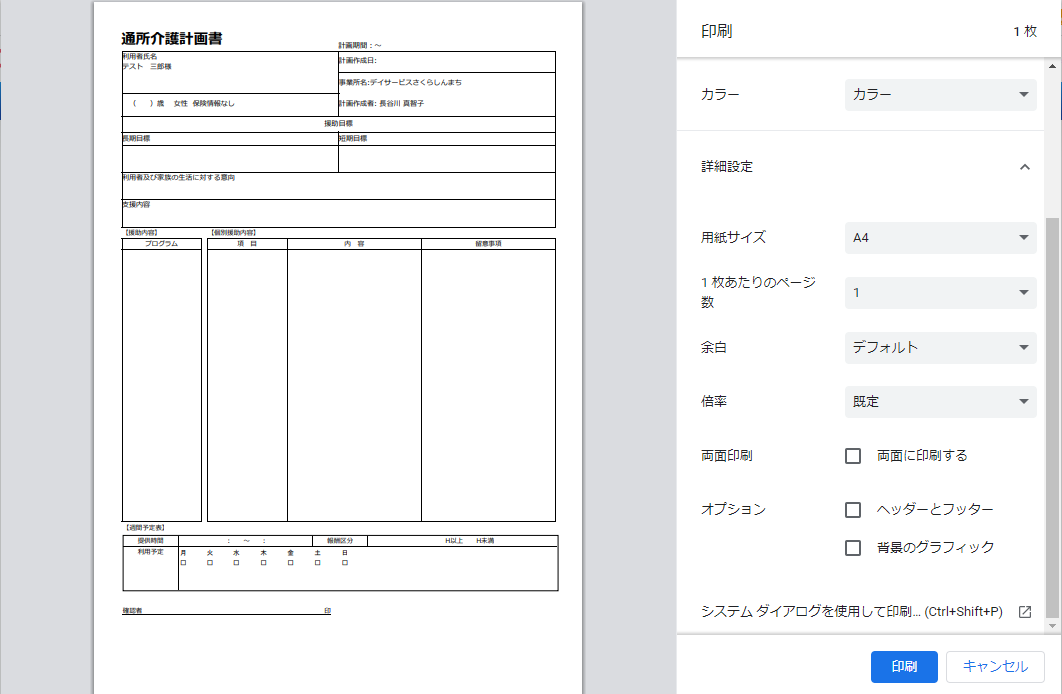Collapse 詳細設定 with the chevron icon

click(1024, 167)
